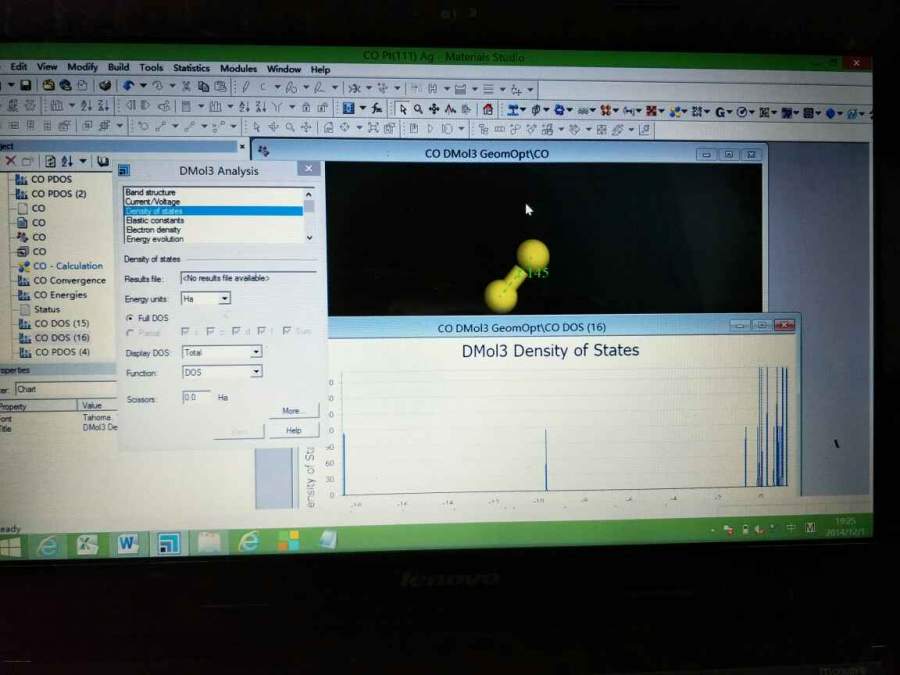The width and height of the screenshot is (900, 675).
Task: Toggle the f orbital checkbox
Action: pyautogui.click(x=261, y=331)
